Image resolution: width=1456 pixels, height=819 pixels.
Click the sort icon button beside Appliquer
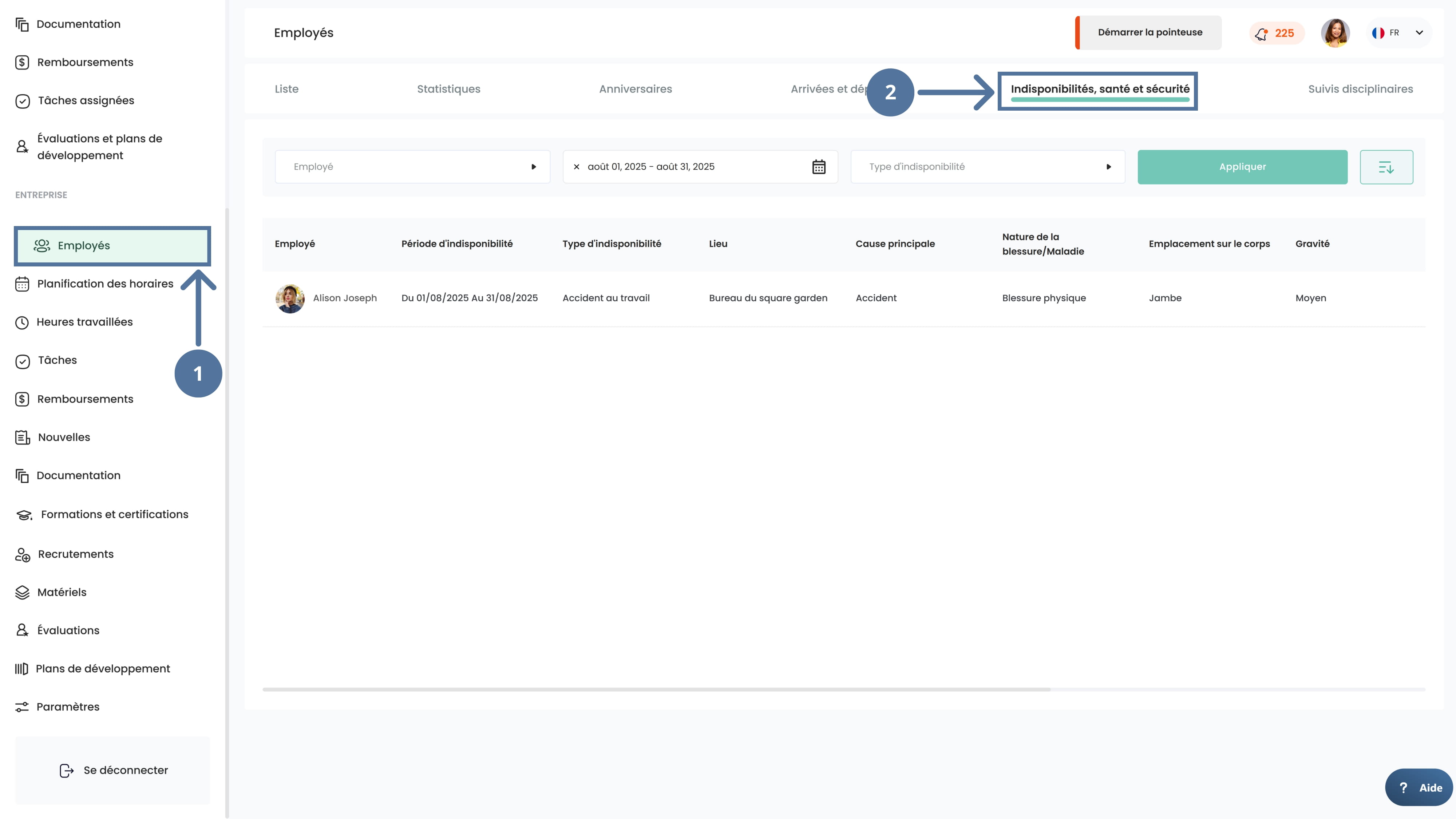pyautogui.click(x=1386, y=167)
